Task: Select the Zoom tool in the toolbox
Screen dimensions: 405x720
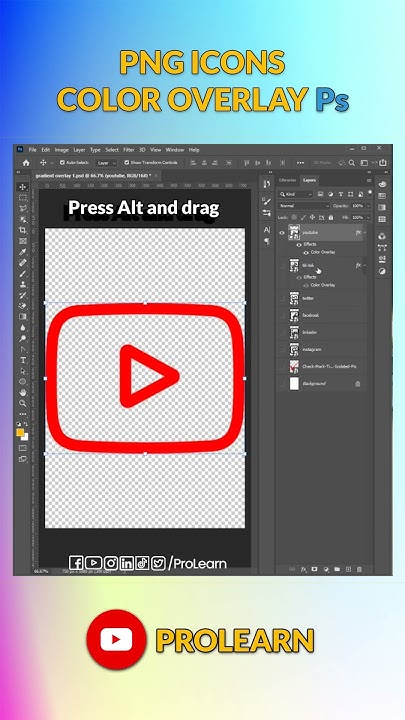Action: [x=22, y=403]
